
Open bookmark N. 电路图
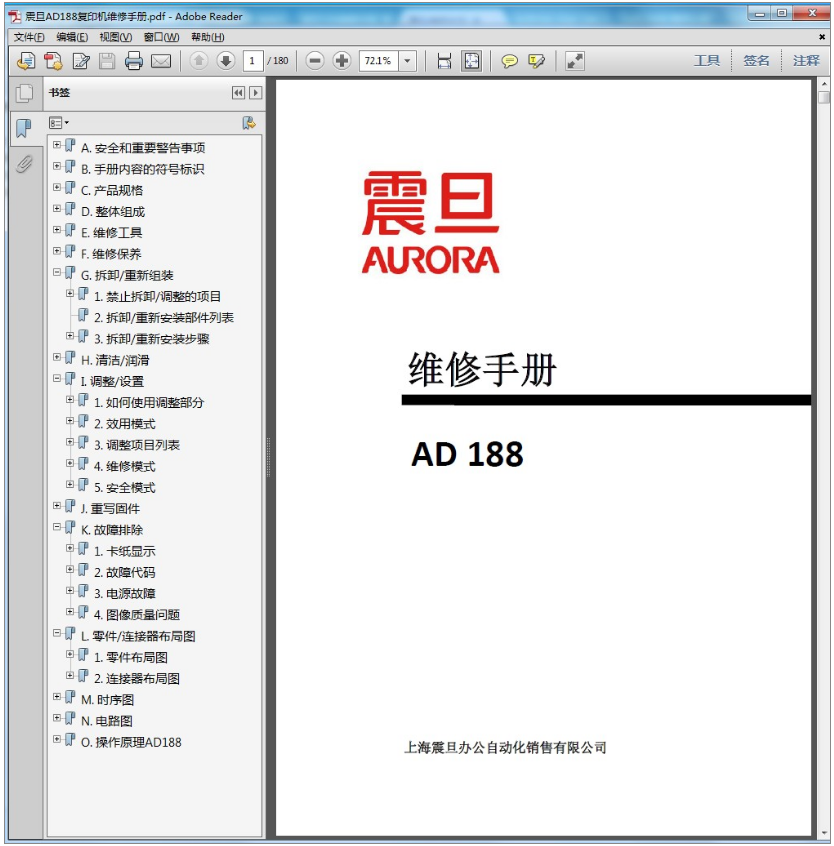[x=107, y=721]
